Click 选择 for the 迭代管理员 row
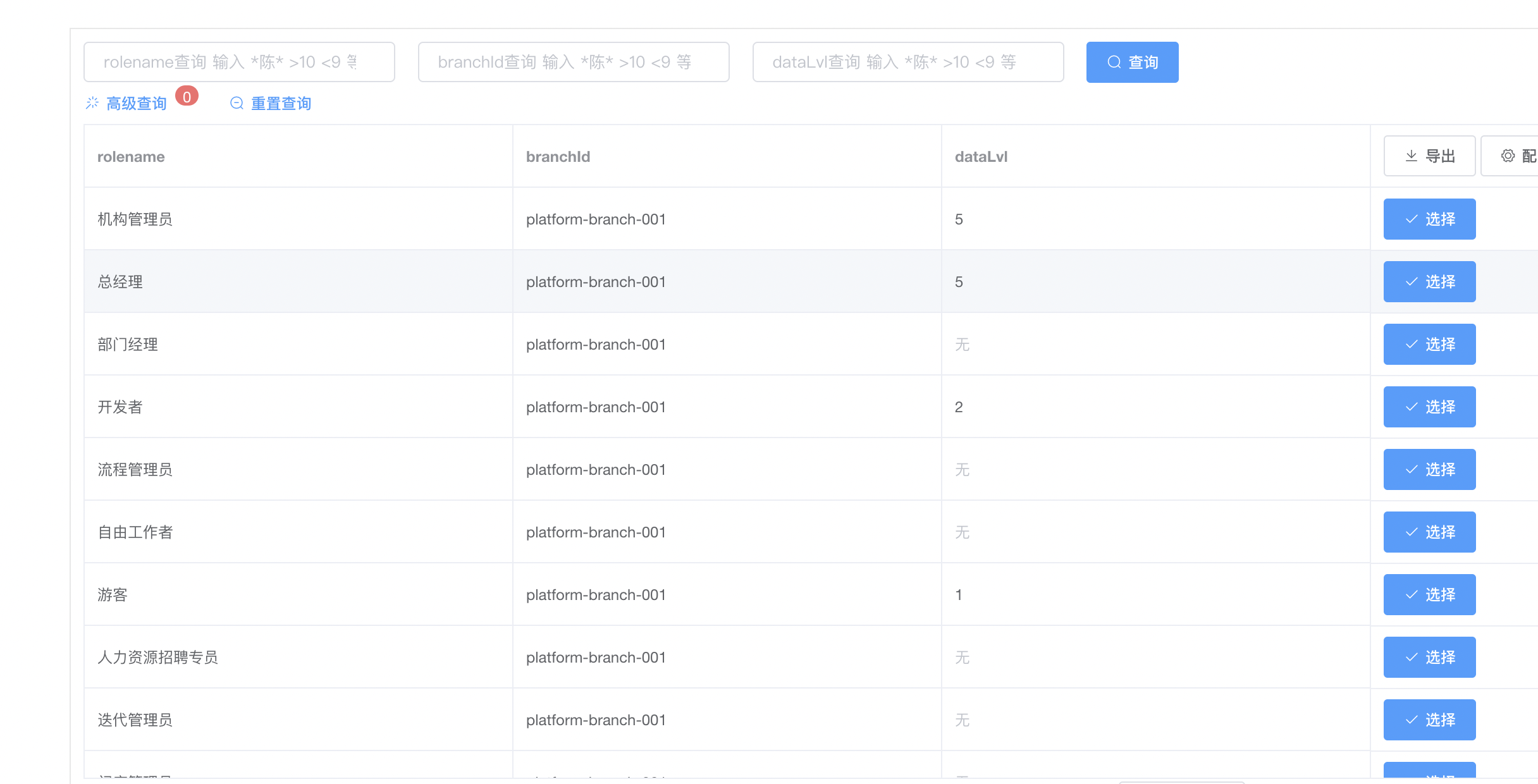 (1429, 720)
